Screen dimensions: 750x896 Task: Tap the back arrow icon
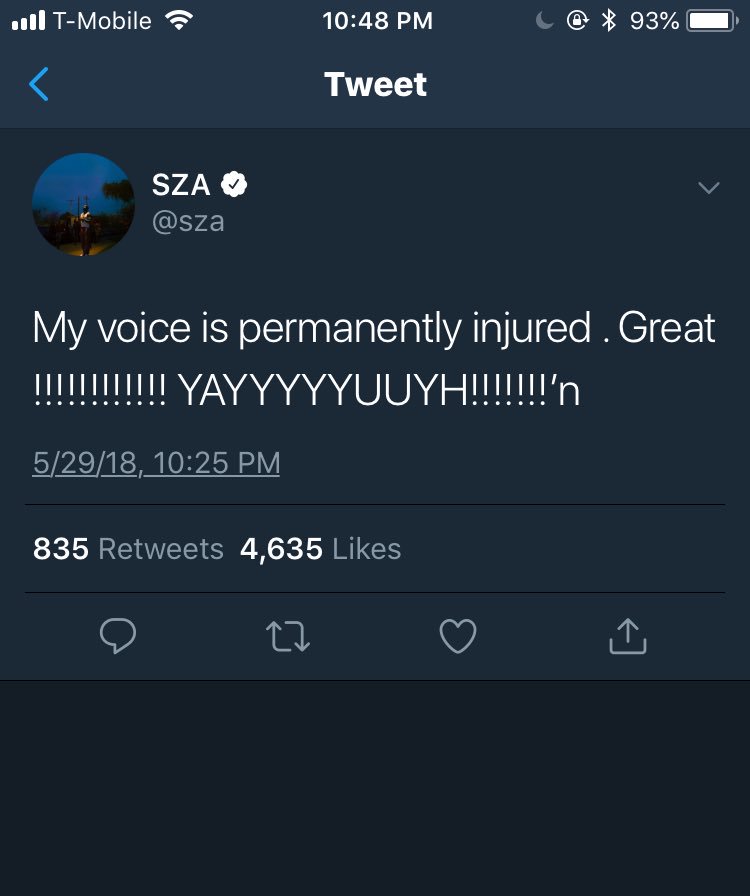pos(39,84)
